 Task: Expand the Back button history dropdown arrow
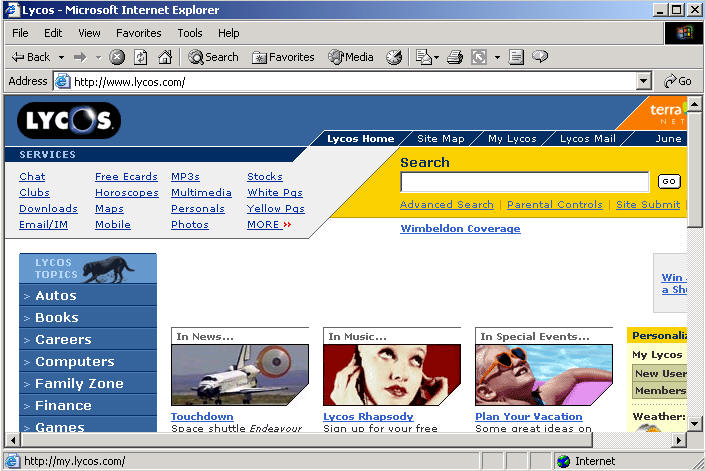(61, 57)
